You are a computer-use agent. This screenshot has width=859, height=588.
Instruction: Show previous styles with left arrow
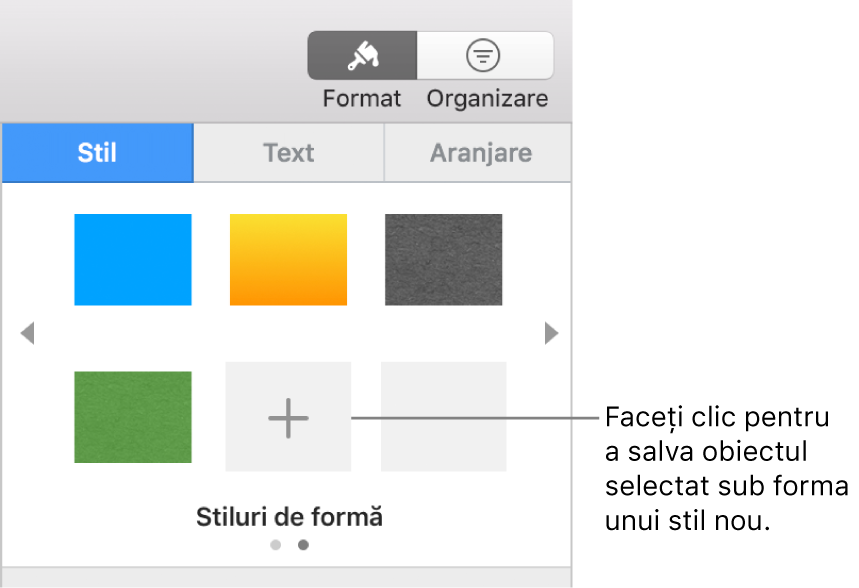[27, 332]
